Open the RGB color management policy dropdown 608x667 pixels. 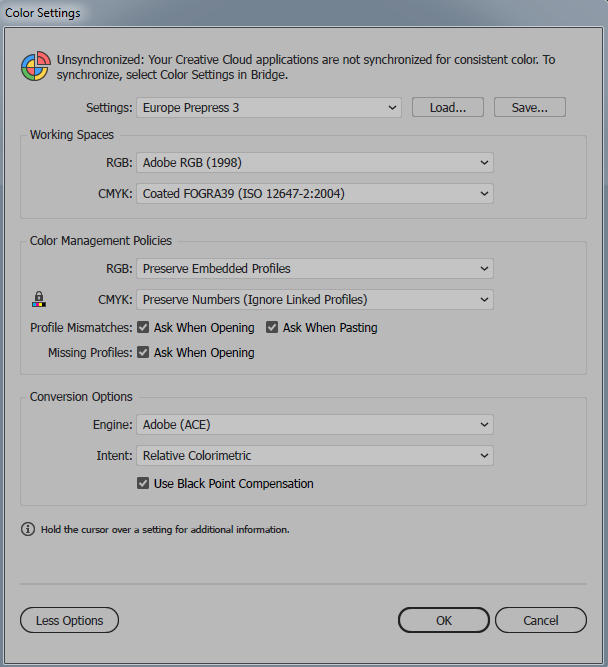click(x=315, y=268)
